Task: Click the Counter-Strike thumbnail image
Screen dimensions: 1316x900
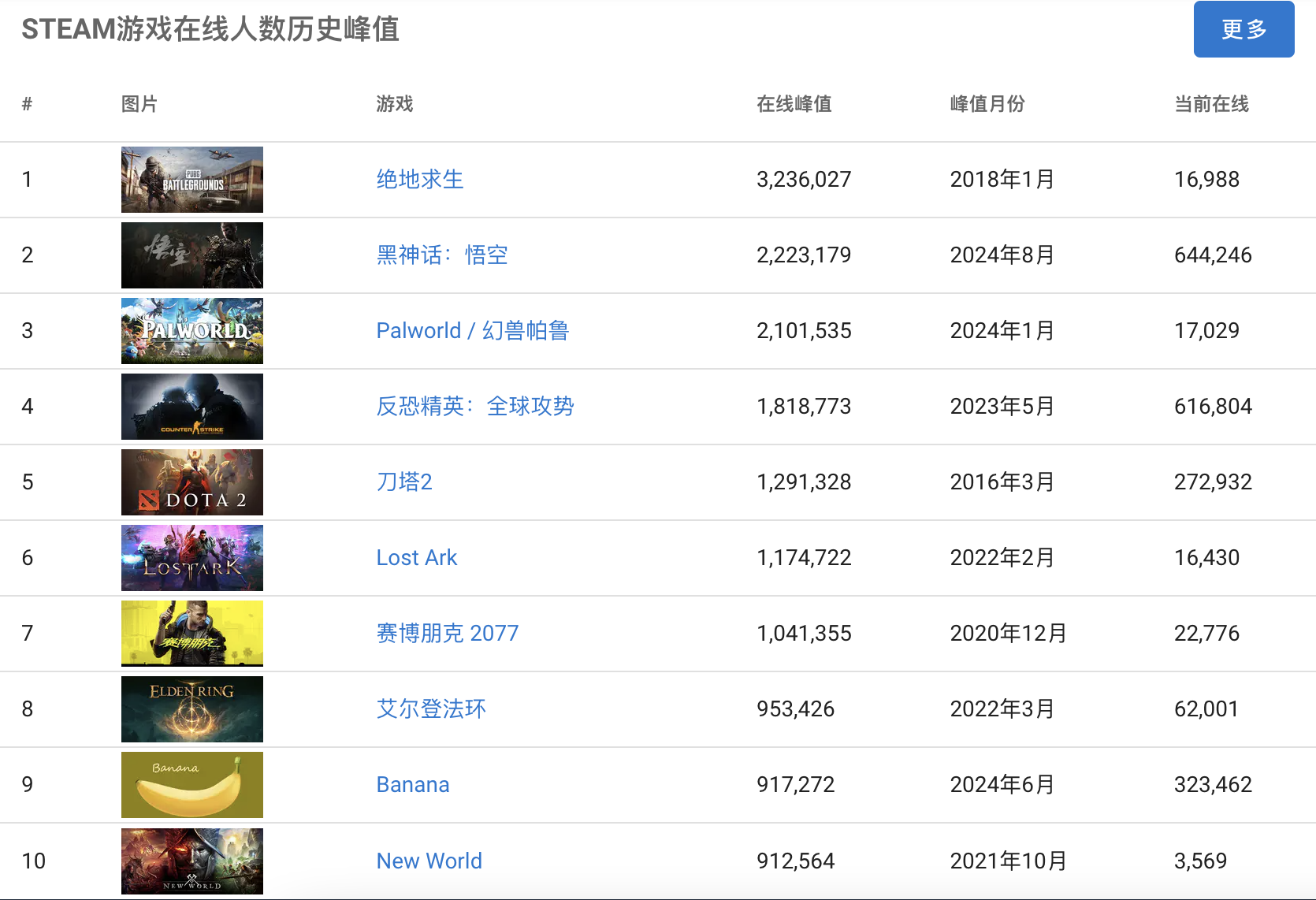Action: click(191, 406)
